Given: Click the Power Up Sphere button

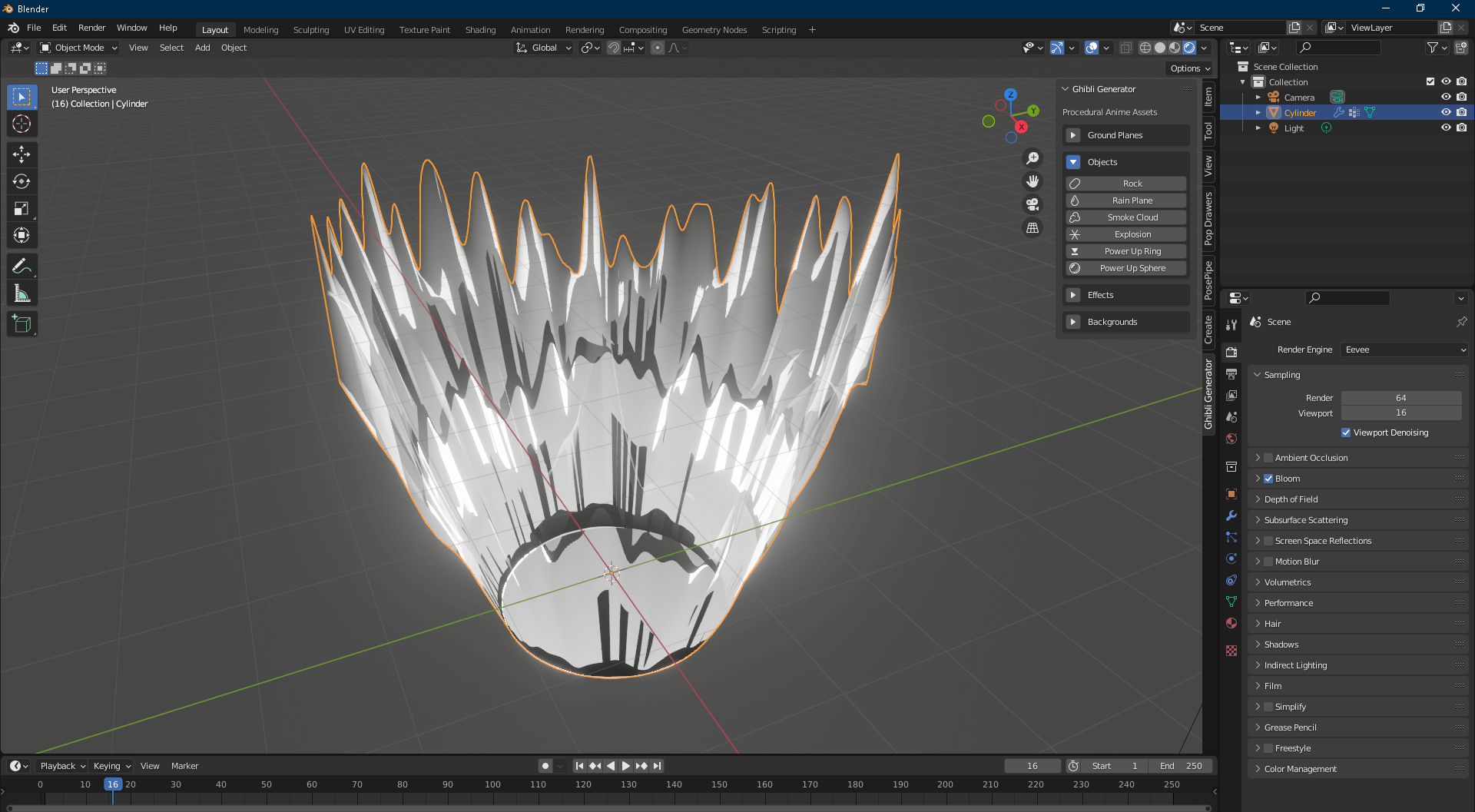Looking at the screenshot, I should [x=1126, y=268].
